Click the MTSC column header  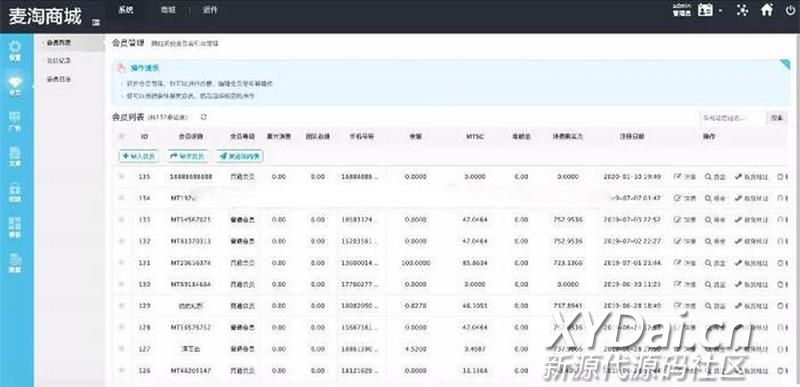(474, 137)
